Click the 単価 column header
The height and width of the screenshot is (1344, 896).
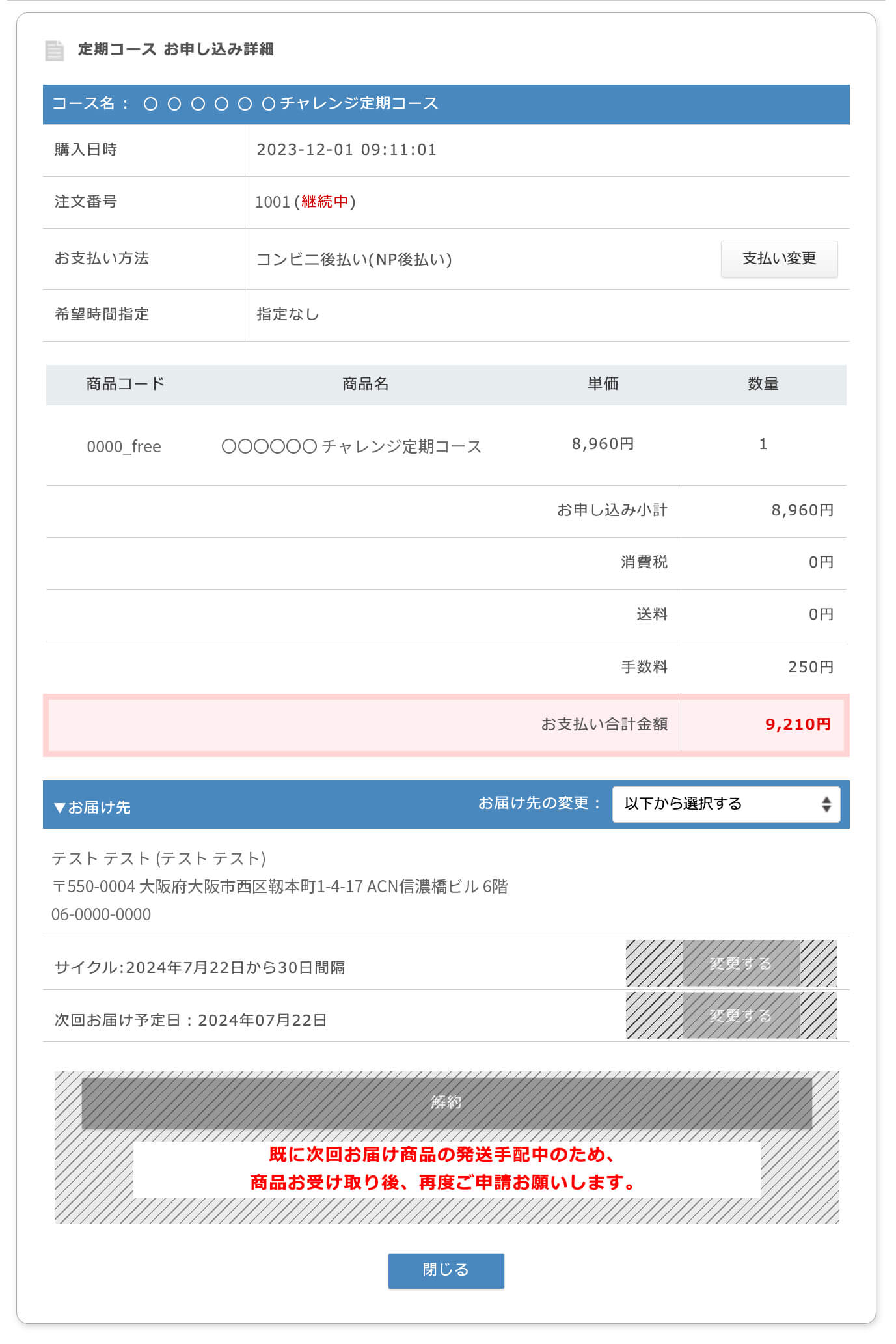[603, 384]
